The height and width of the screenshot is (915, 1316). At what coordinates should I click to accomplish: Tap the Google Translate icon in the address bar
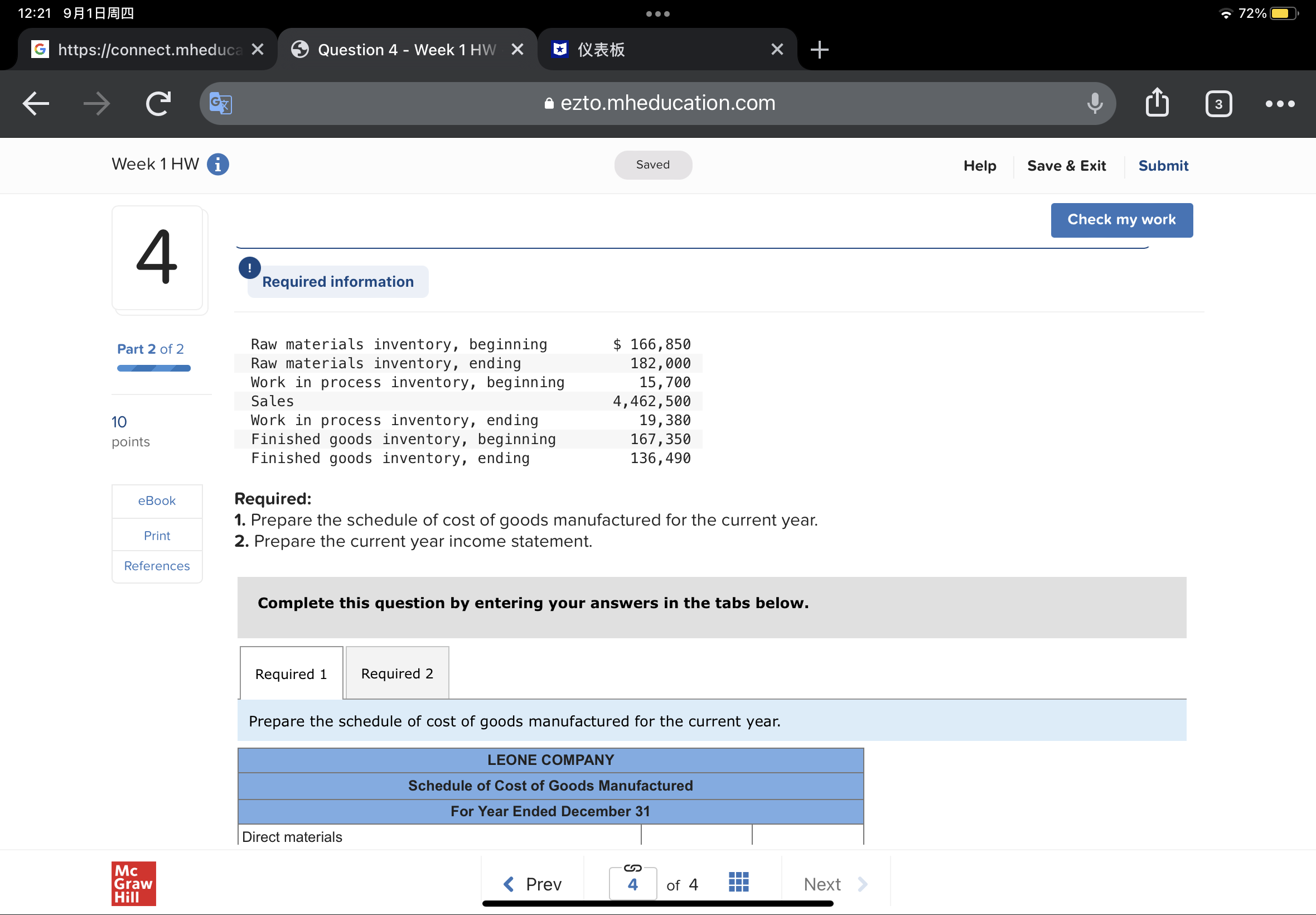pos(220,103)
